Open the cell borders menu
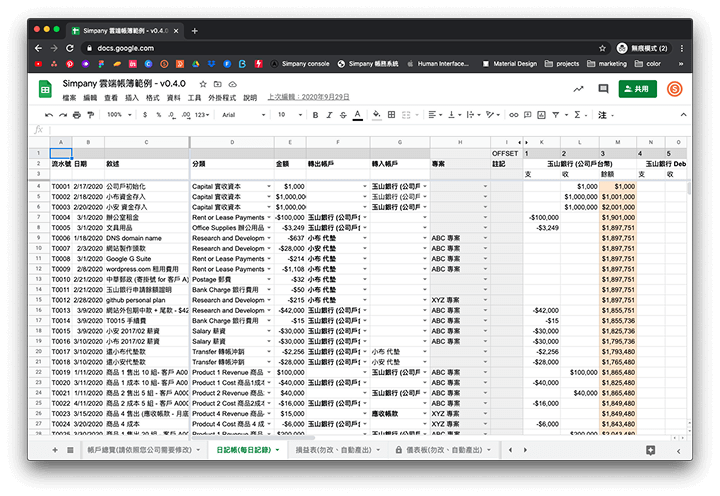Viewport: 720px width, 496px height. [391, 115]
